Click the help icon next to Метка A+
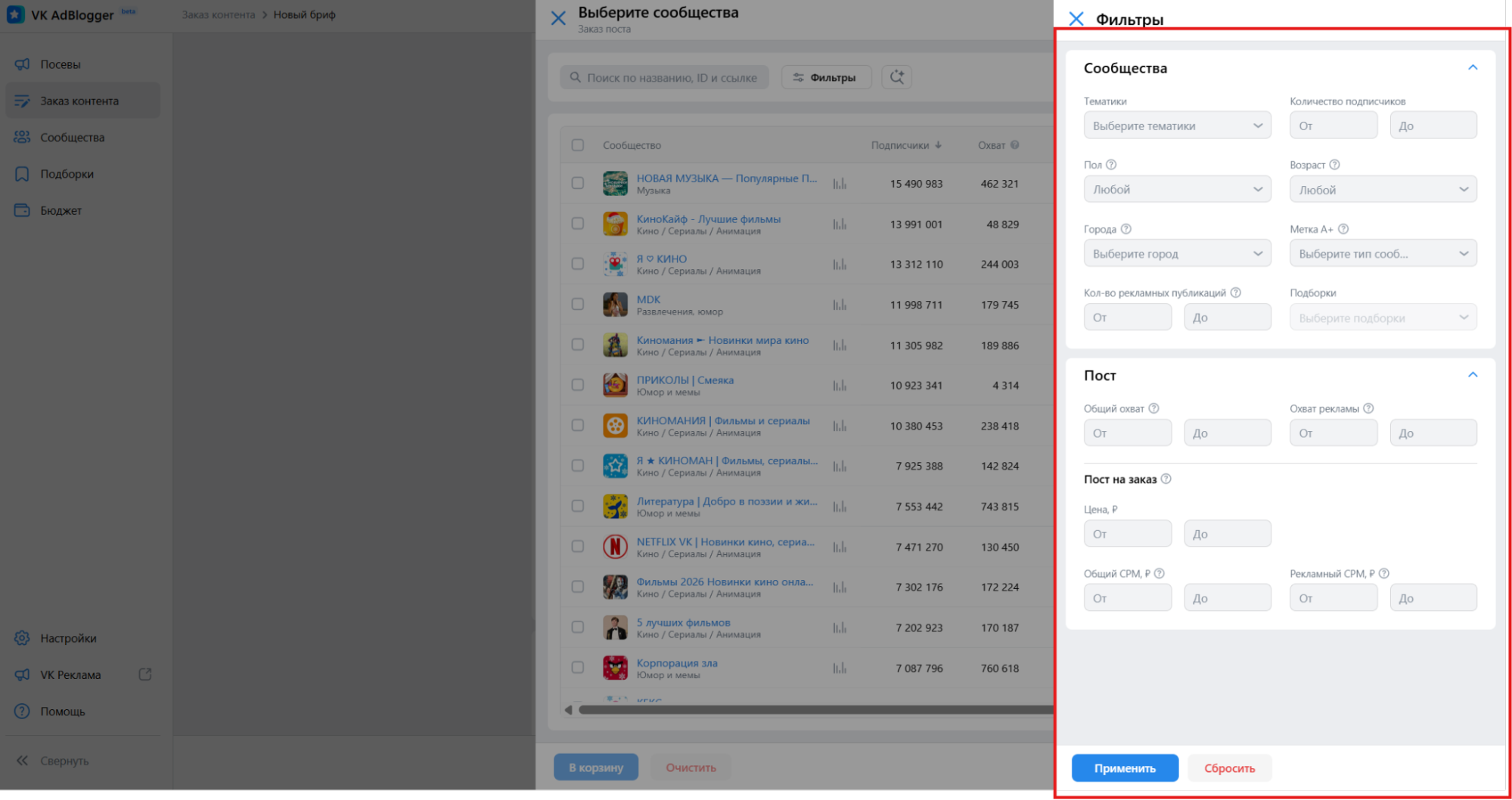Image resolution: width=1512 pixels, height=800 pixels. (x=1343, y=229)
